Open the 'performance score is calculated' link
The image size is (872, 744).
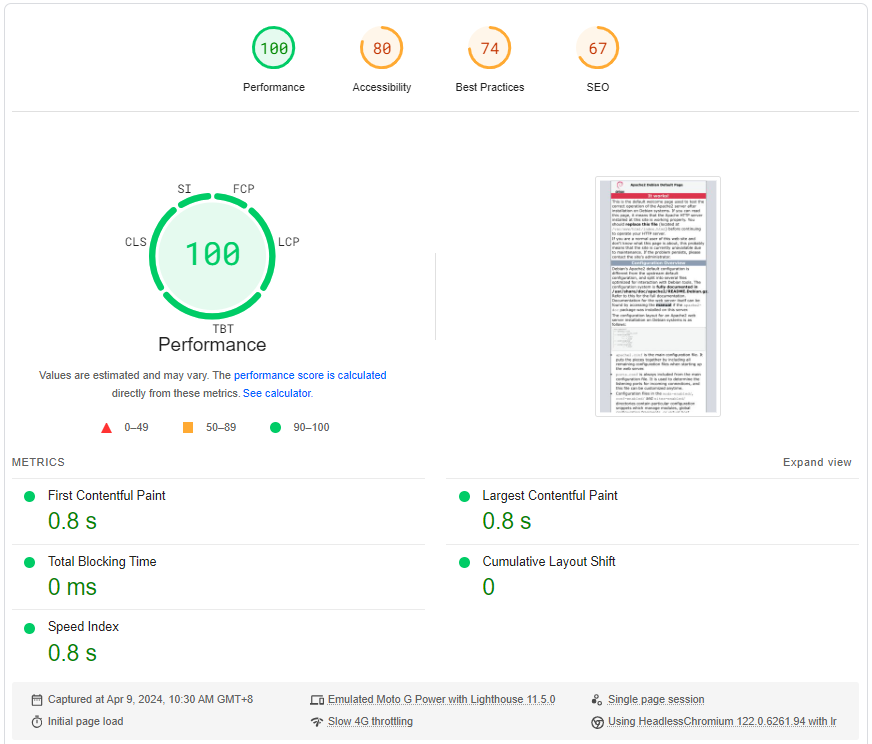pos(310,375)
